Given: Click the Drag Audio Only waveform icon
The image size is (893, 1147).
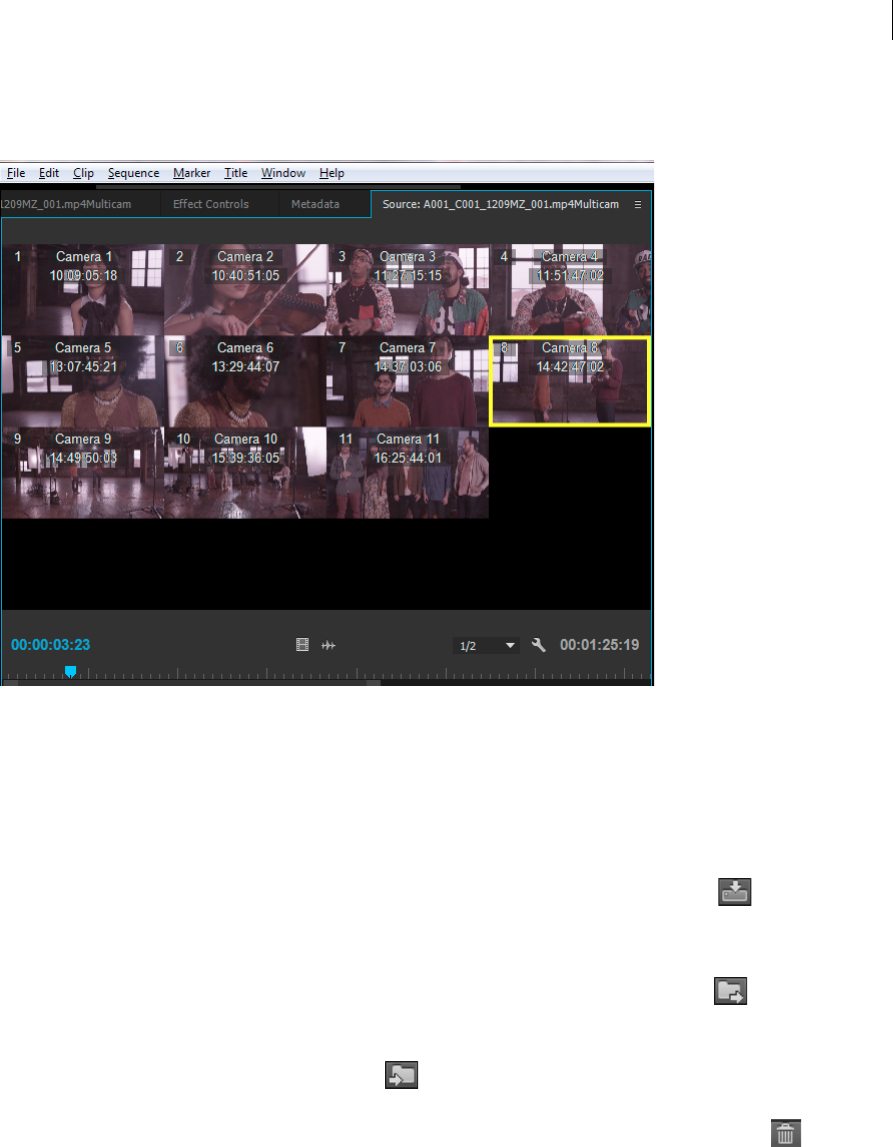Looking at the screenshot, I should (x=328, y=645).
